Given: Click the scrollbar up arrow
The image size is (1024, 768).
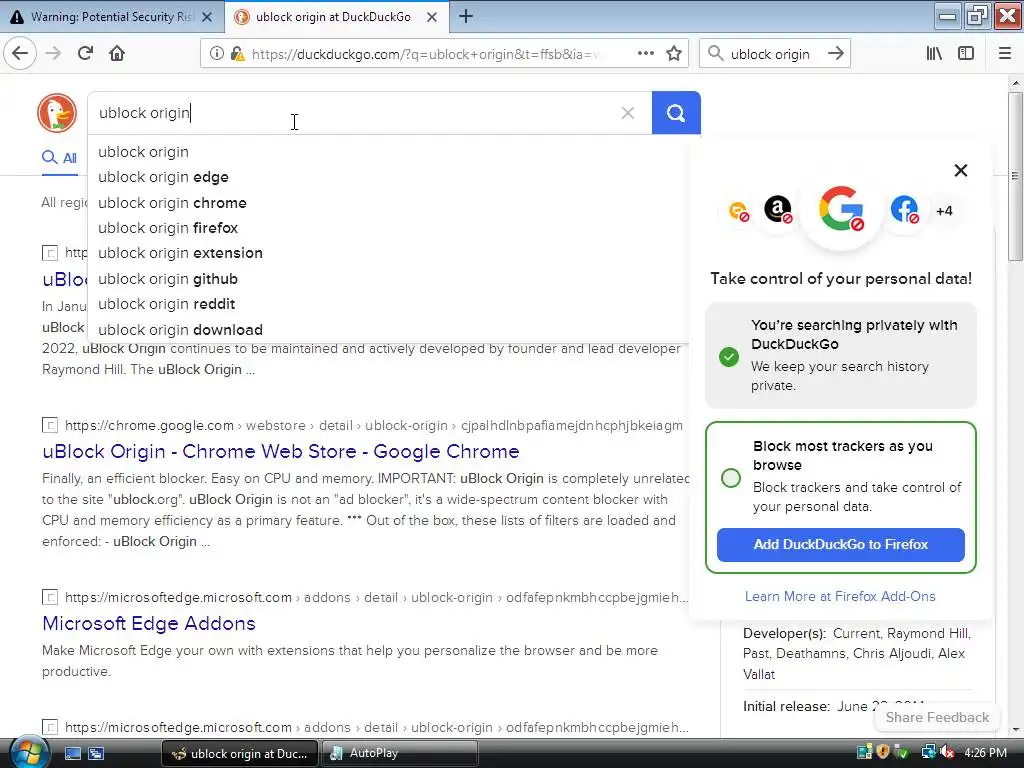Looking at the screenshot, I should pyautogui.click(x=1015, y=83).
